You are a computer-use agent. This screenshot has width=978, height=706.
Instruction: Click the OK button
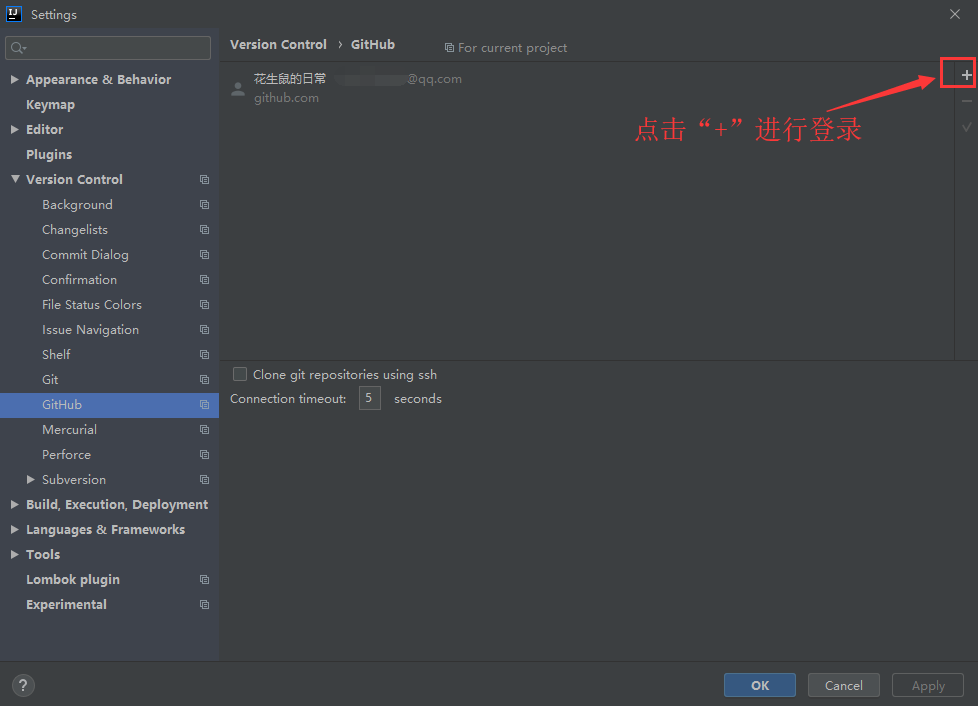(760, 685)
